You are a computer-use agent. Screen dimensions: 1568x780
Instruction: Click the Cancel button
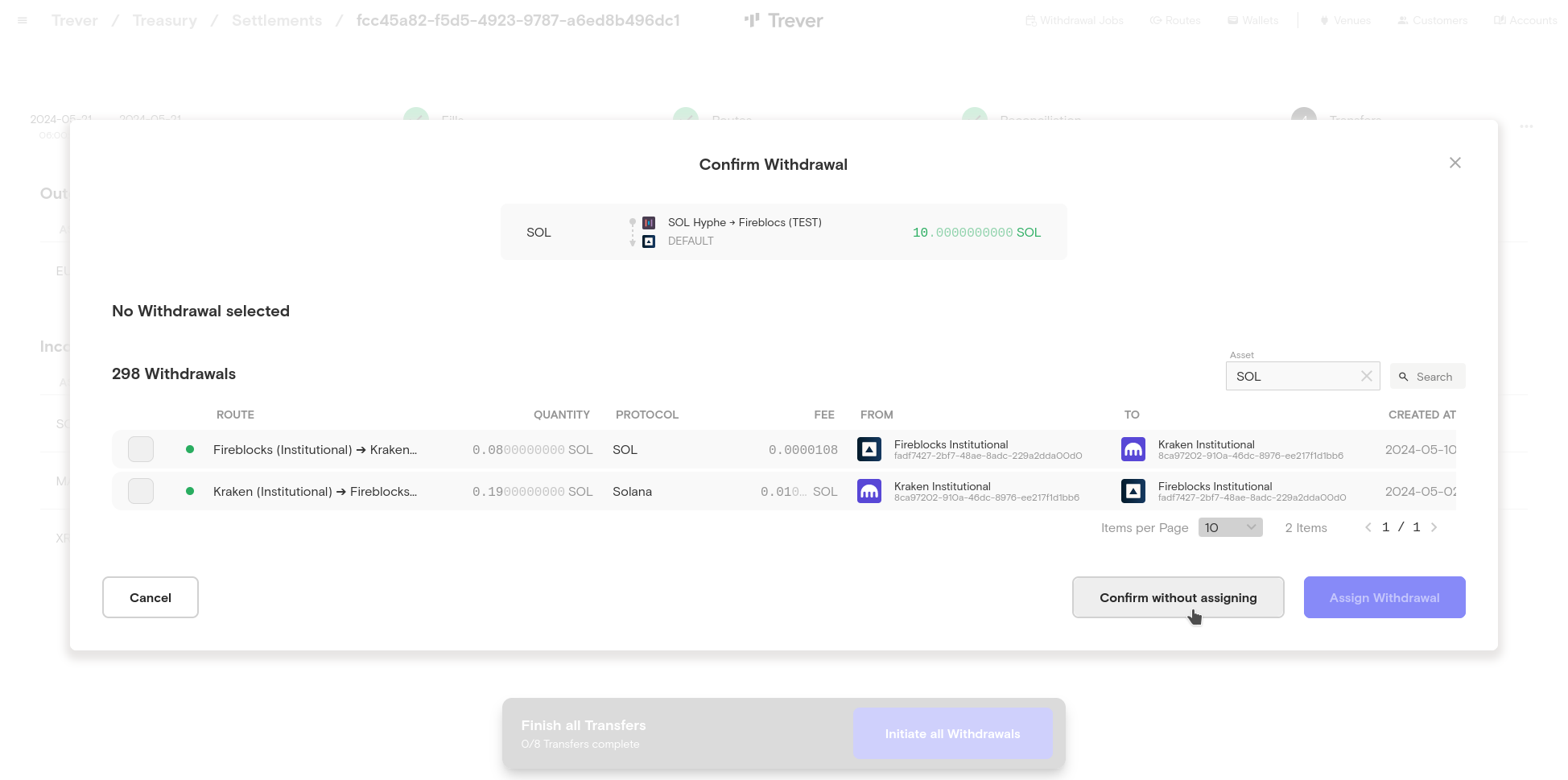(151, 597)
